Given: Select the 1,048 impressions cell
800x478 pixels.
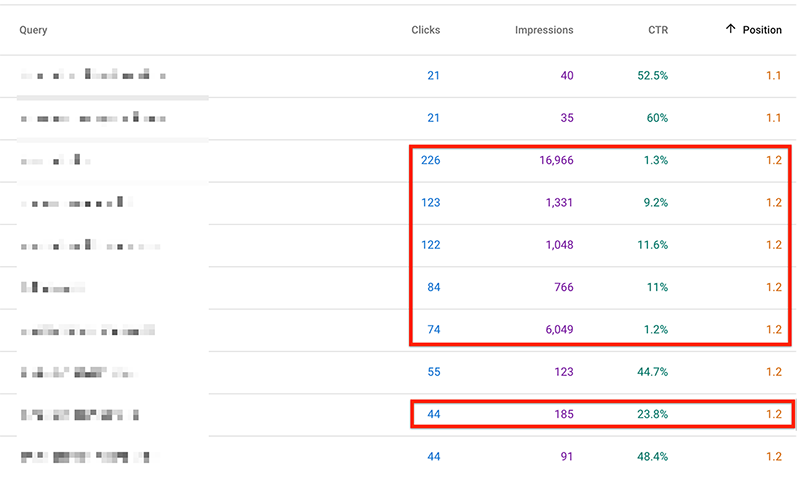Looking at the screenshot, I should click(x=559, y=245).
